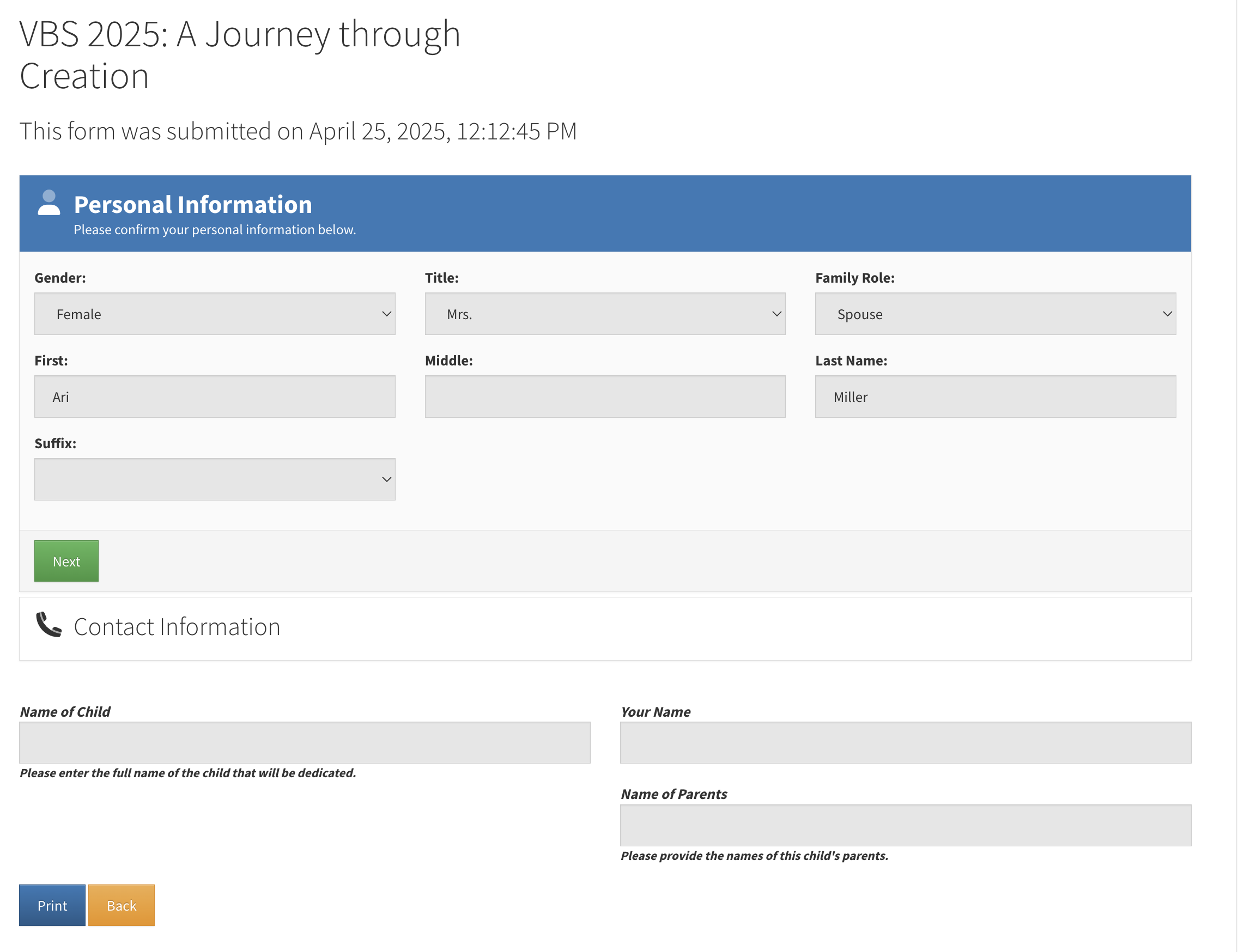The height and width of the screenshot is (952, 1238).
Task: Click the Family Role: field label
Action: click(855, 278)
